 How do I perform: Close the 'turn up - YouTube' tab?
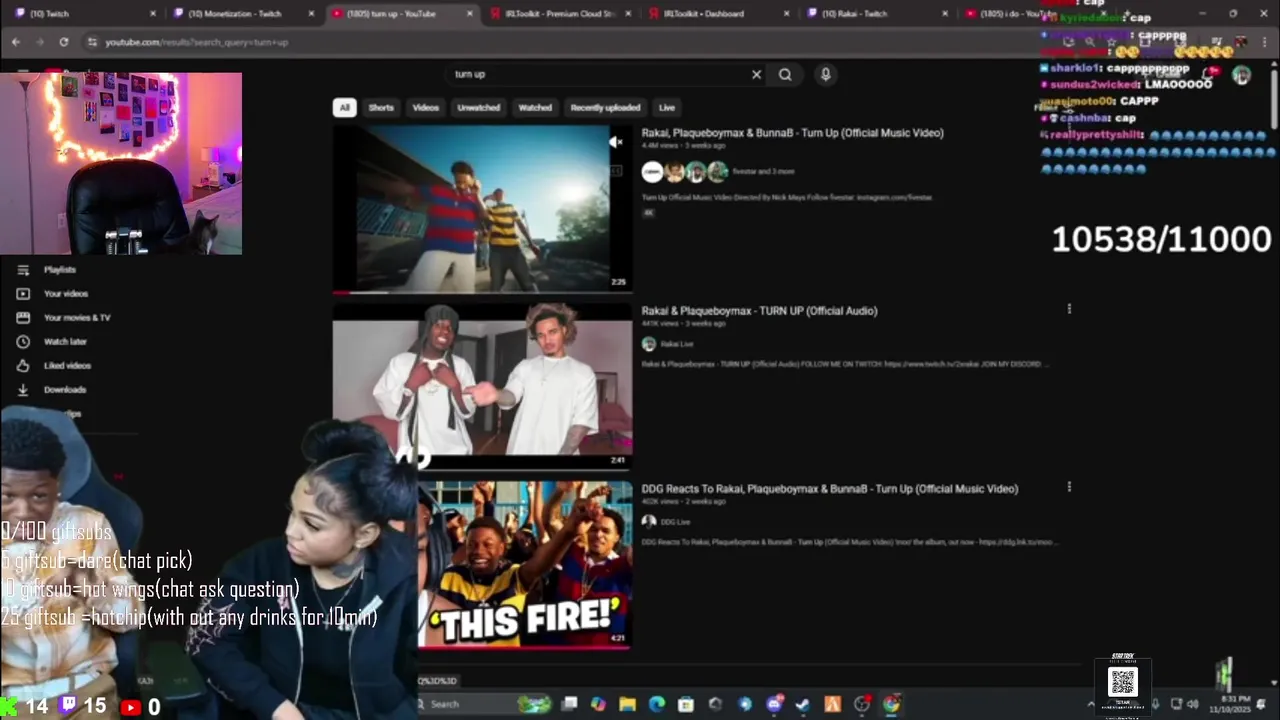(470, 14)
